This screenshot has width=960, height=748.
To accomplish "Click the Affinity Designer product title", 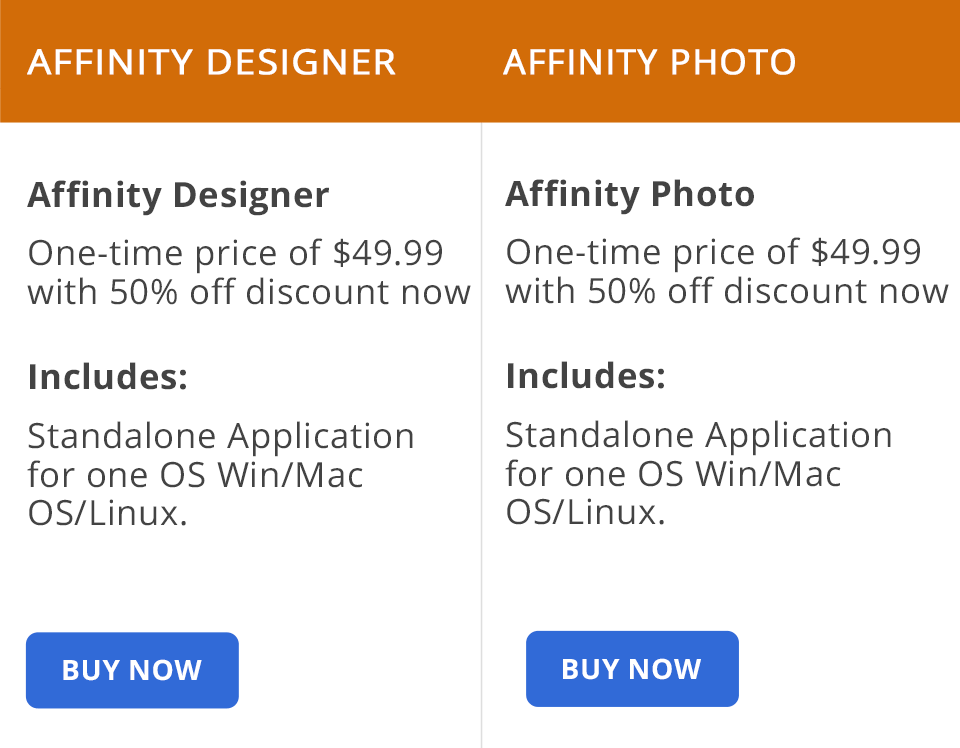I will (x=177, y=195).
